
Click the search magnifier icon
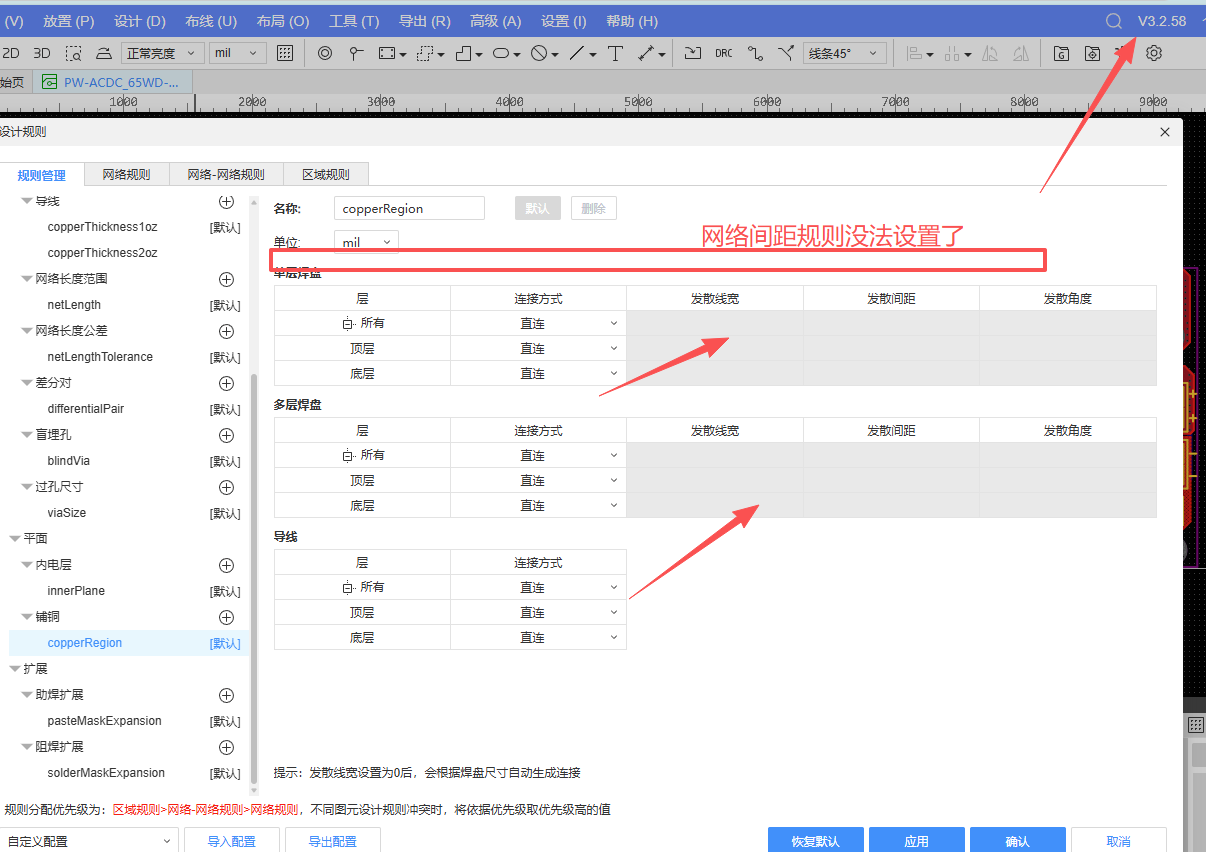coord(1113,21)
